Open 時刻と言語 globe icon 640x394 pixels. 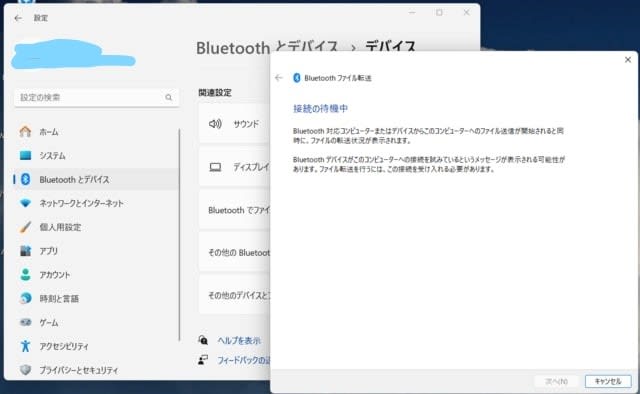click(x=25, y=298)
